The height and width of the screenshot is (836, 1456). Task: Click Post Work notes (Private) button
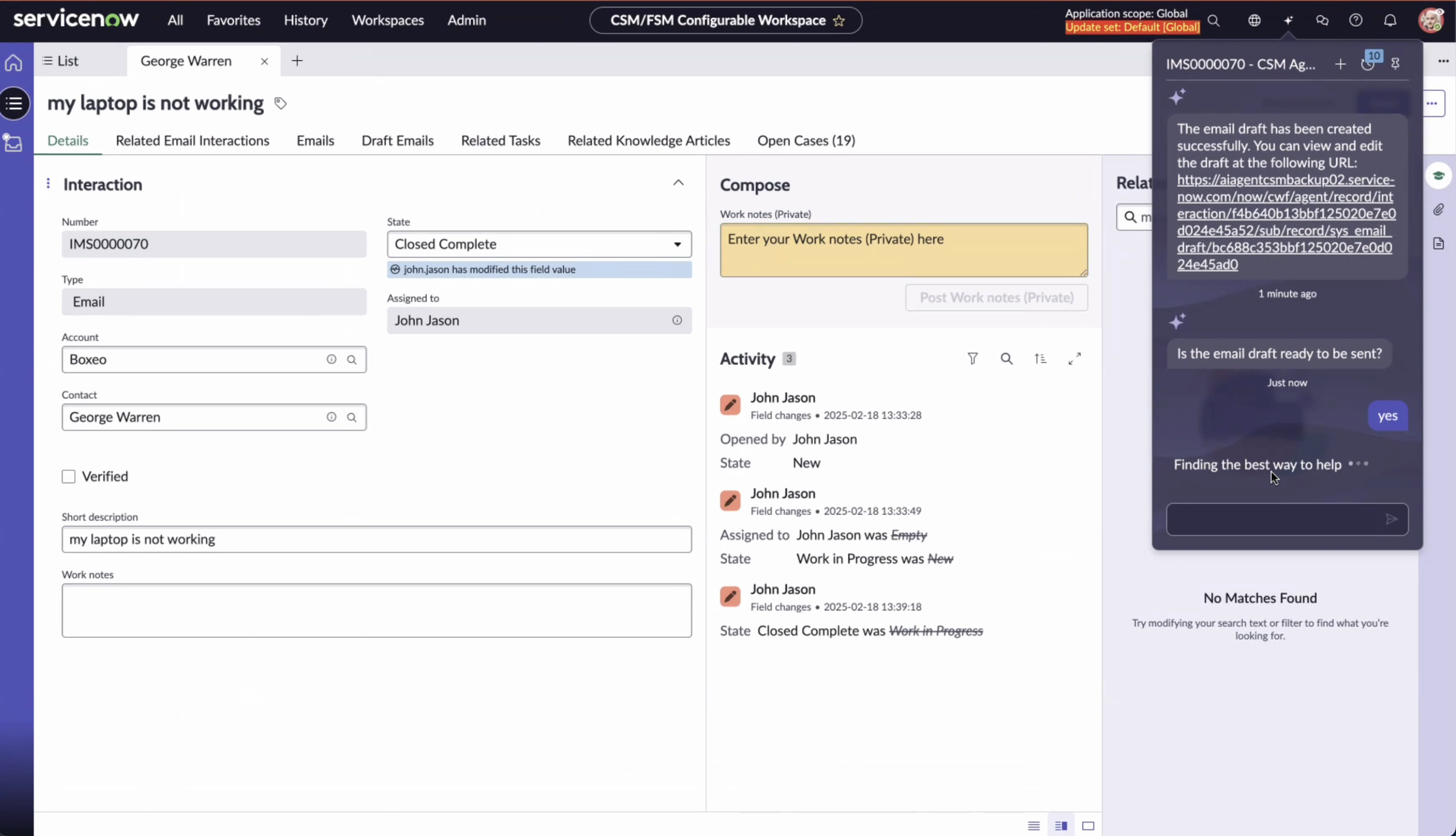coord(996,297)
